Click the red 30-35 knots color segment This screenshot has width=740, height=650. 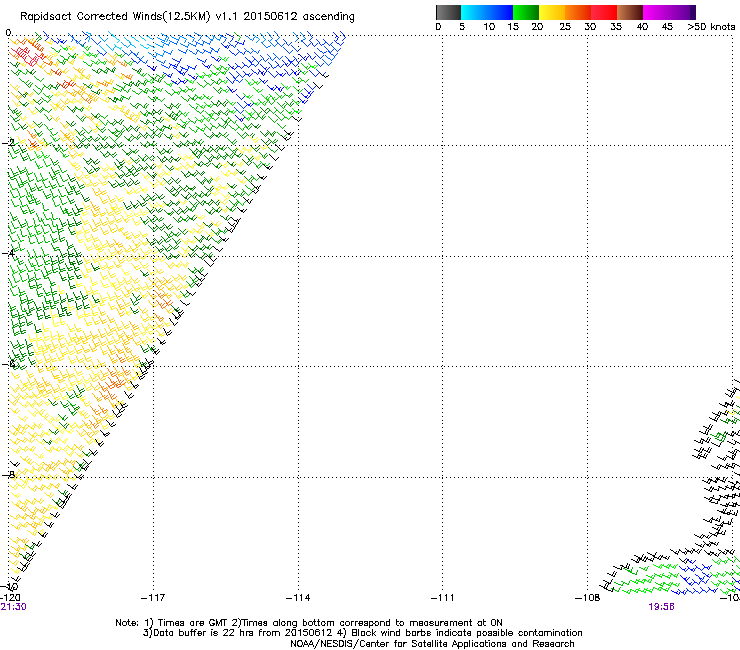click(x=604, y=12)
